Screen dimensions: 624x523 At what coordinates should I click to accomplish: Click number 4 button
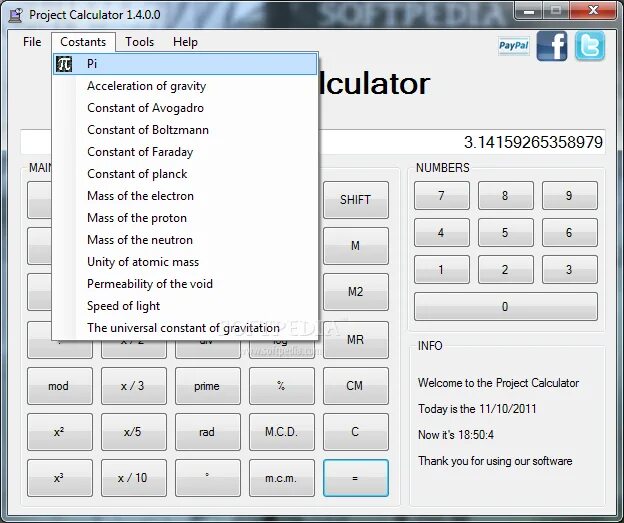(x=442, y=232)
